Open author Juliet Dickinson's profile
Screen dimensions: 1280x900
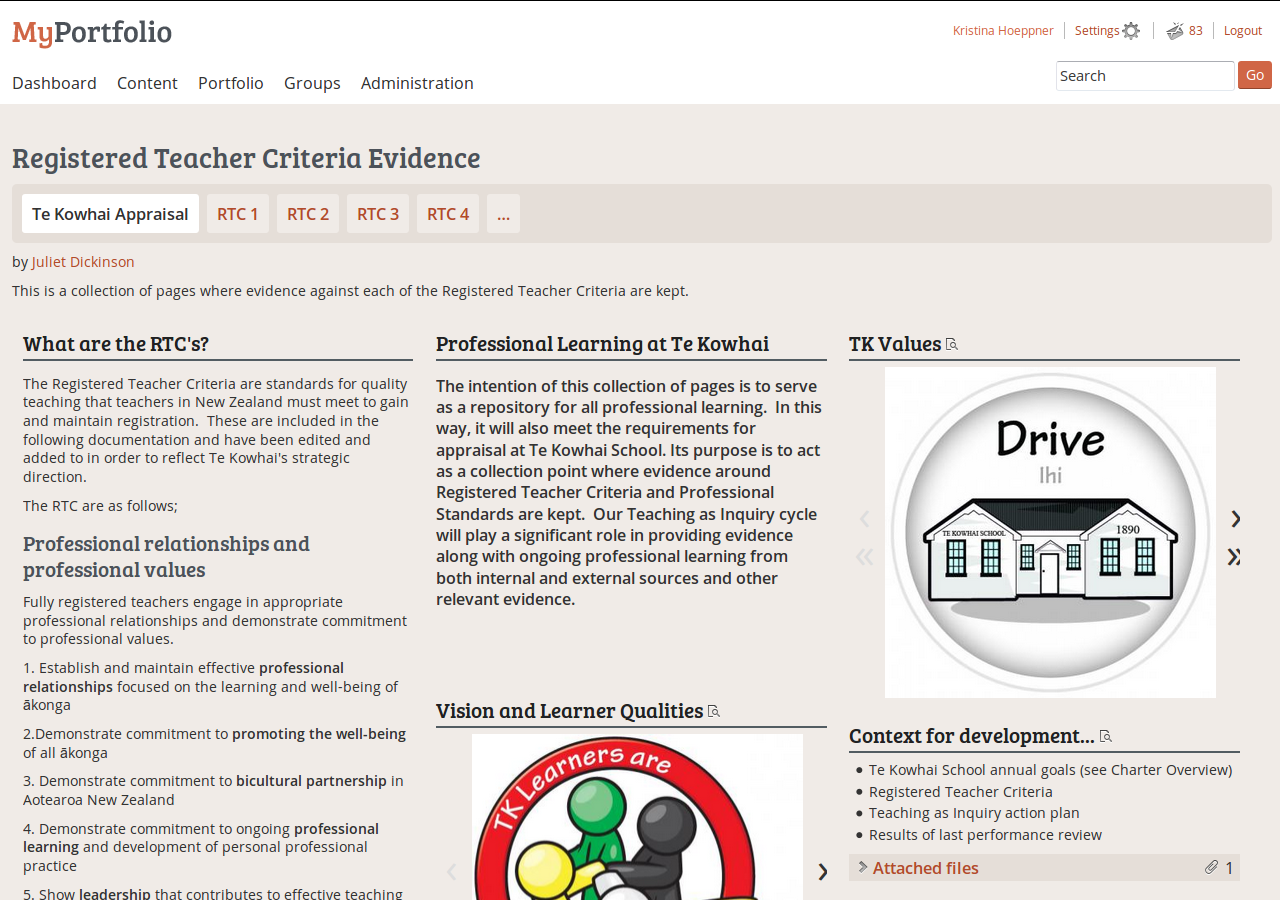(x=83, y=262)
